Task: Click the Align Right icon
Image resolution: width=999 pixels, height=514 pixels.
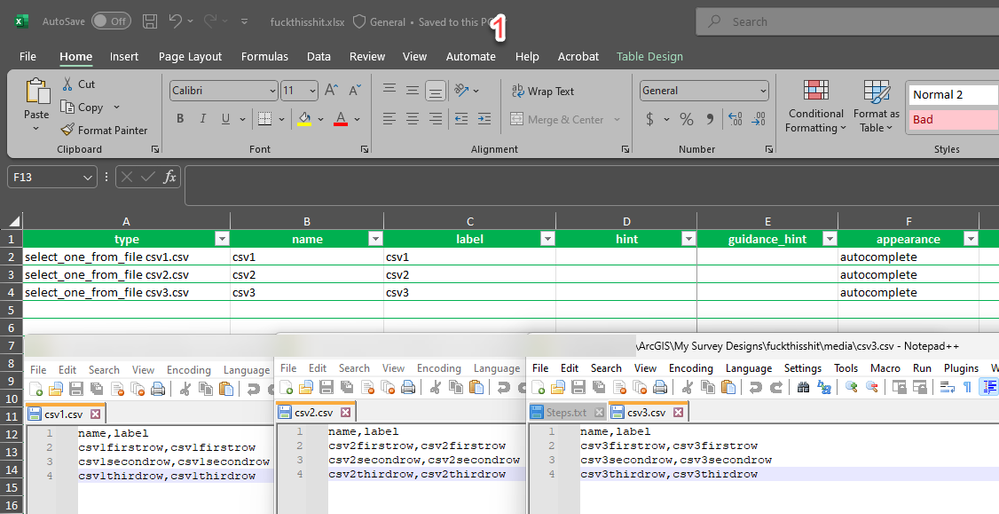Action: [x=435, y=118]
